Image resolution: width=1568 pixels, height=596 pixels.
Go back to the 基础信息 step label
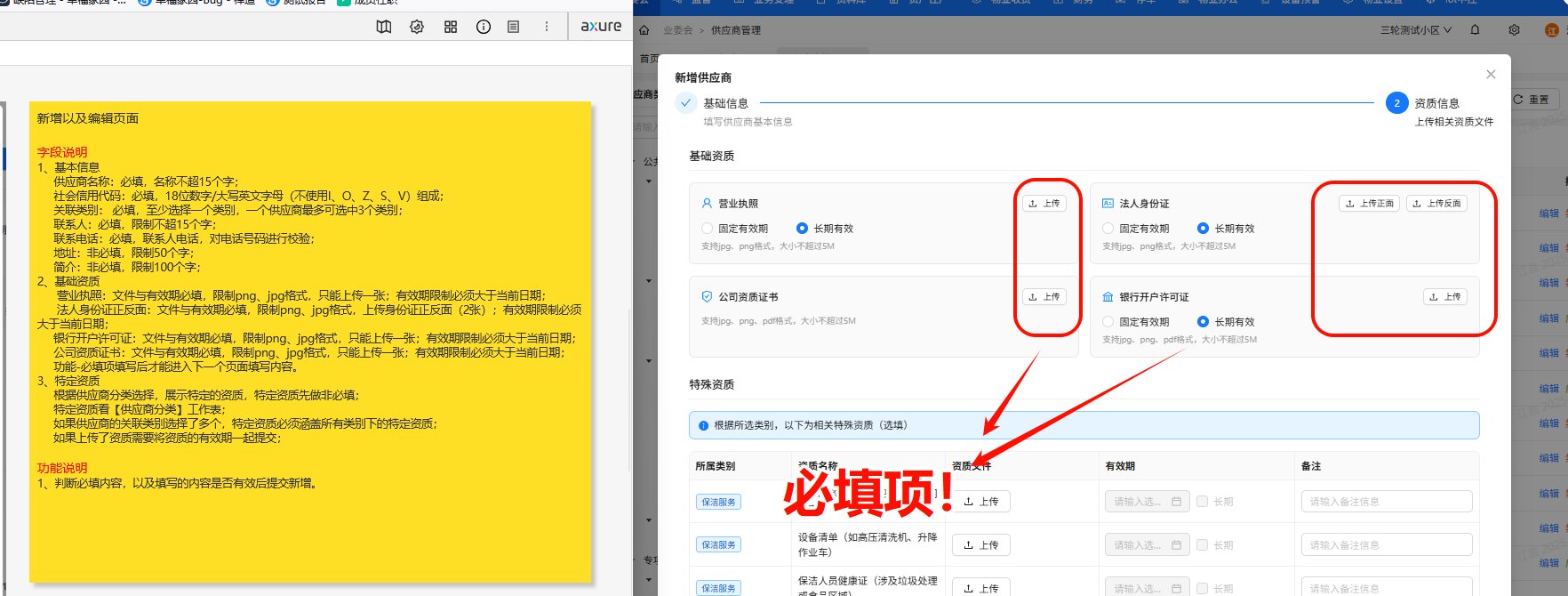coord(725,103)
